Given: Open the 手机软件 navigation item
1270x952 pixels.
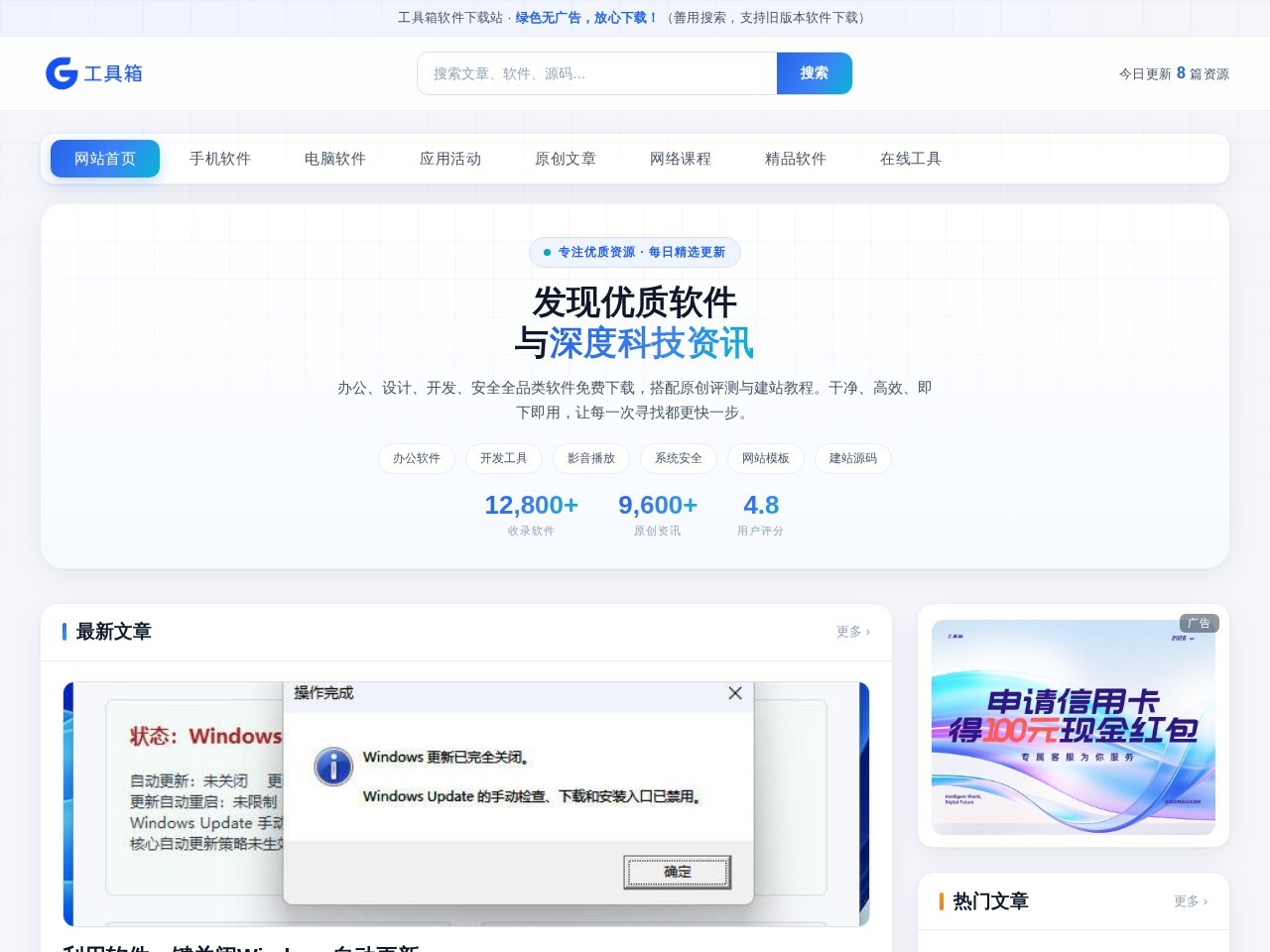Looking at the screenshot, I should (x=220, y=159).
